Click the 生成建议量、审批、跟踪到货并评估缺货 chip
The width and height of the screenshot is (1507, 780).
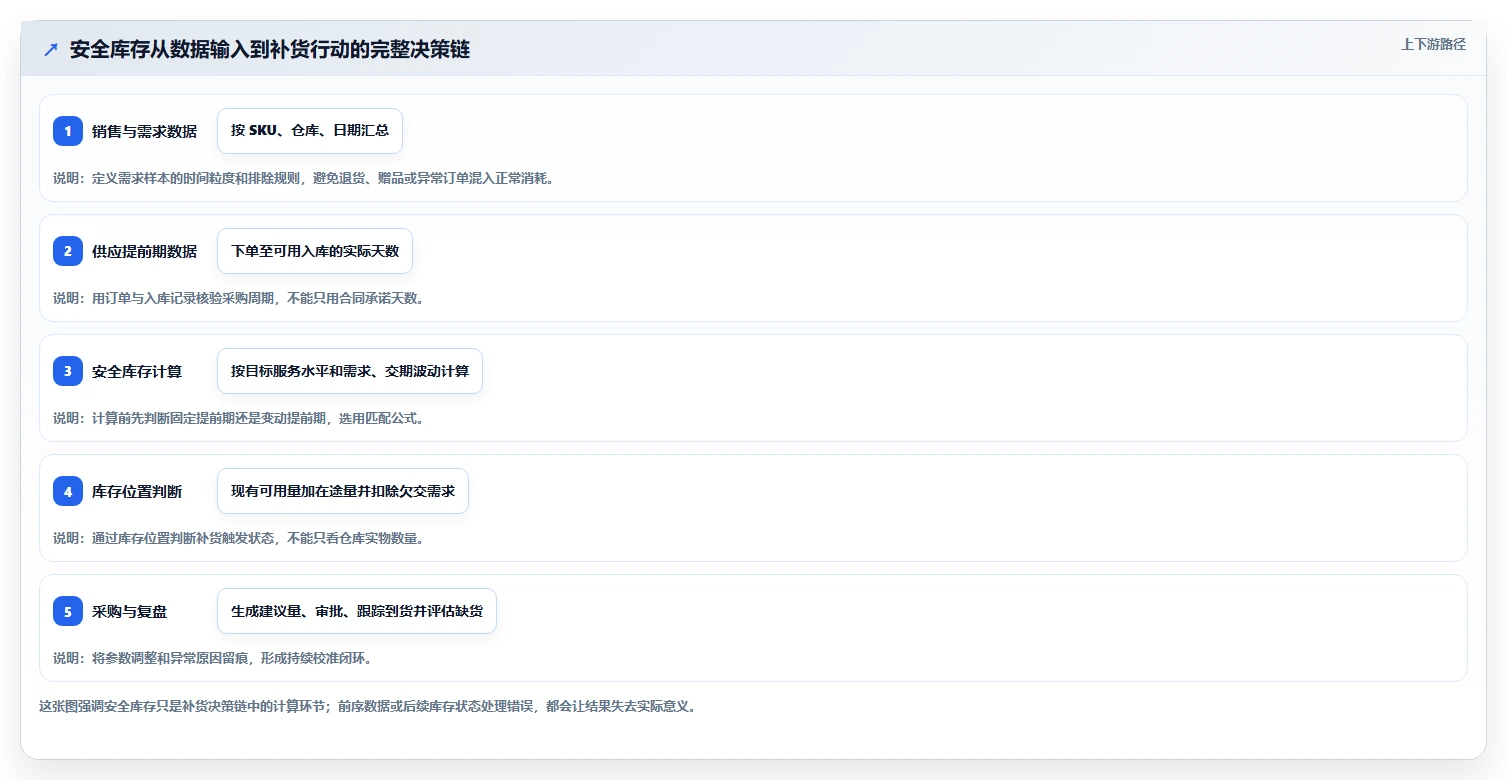(x=357, y=611)
